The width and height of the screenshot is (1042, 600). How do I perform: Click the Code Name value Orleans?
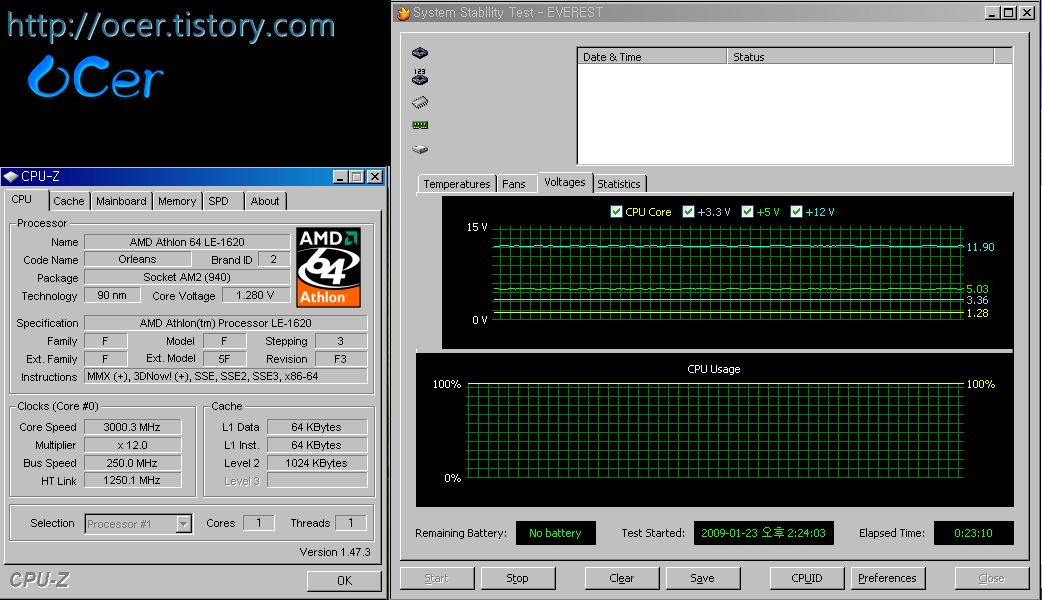(x=138, y=259)
